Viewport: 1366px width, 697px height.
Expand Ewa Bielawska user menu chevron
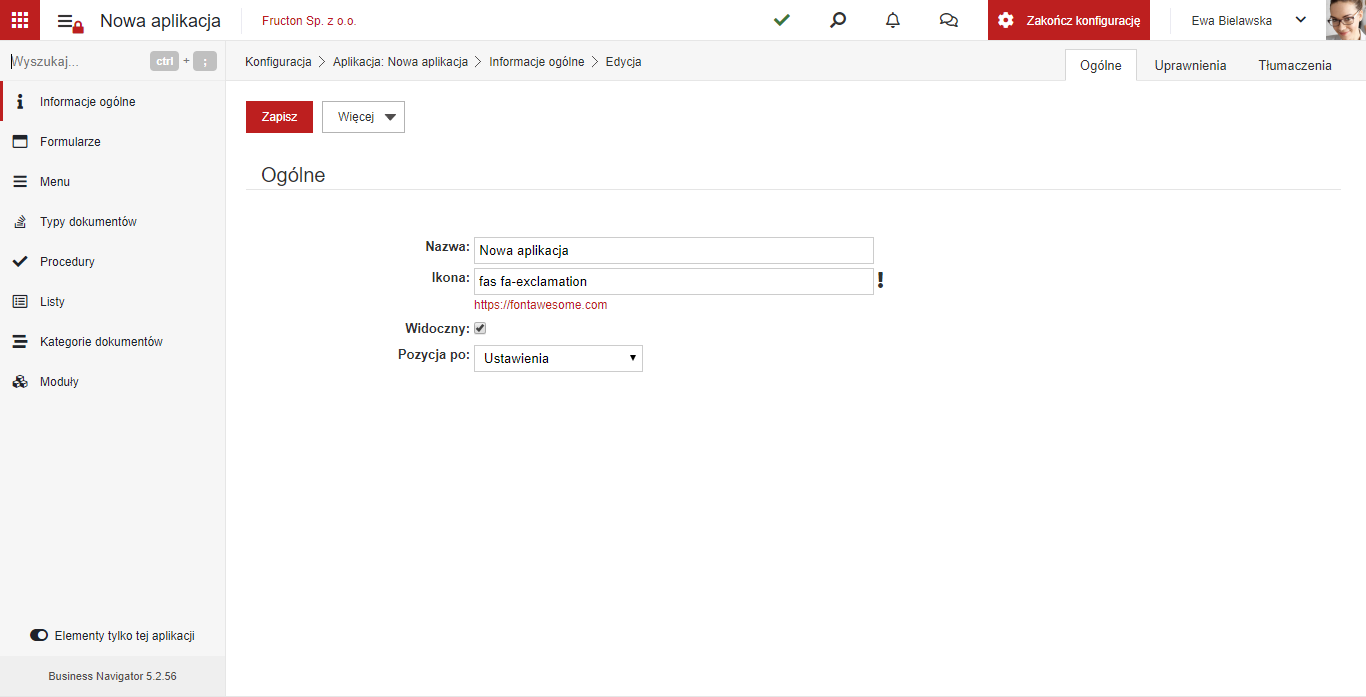[1301, 20]
